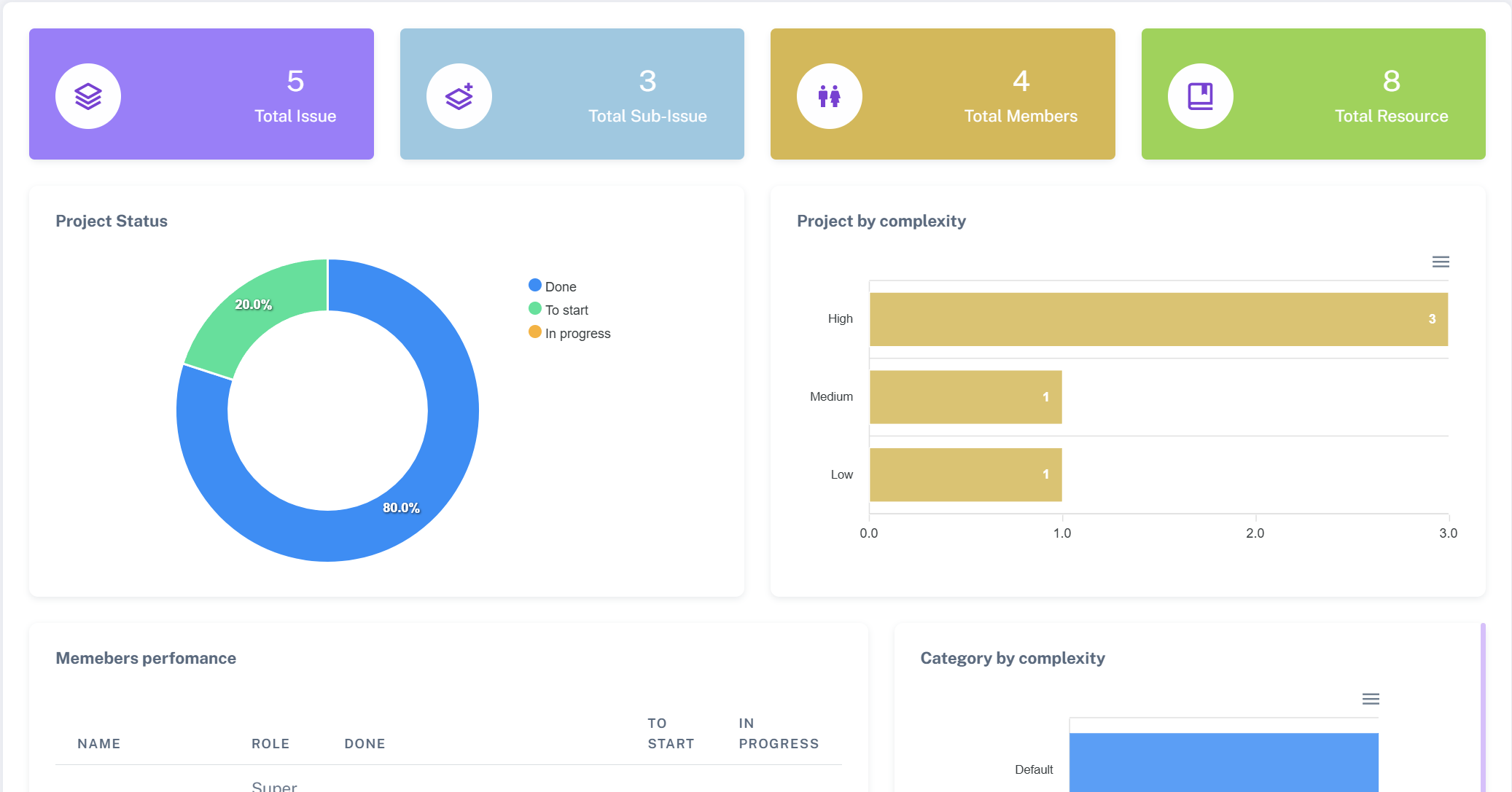Click the blue Done legend marker

click(x=535, y=286)
